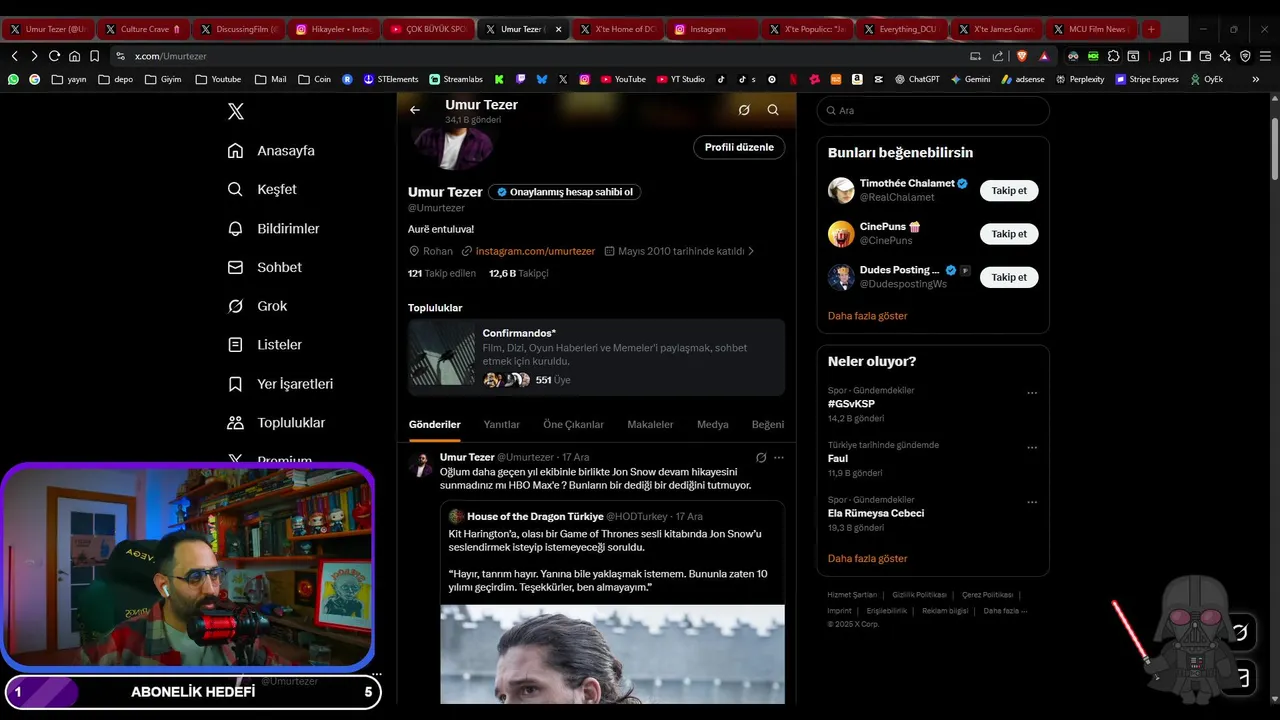1280x720 pixels.
Task: Follow Timothée Chalamet with Takip et
Action: pos(1009,190)
